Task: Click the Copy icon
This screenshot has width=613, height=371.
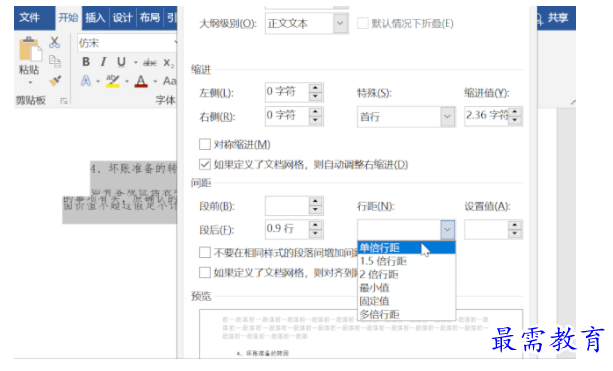Action: click(55, 61)
